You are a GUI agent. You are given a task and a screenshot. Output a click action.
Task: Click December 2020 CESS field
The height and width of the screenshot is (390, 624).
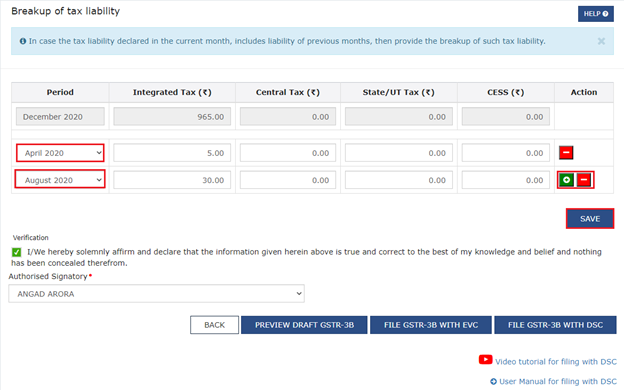506,117
